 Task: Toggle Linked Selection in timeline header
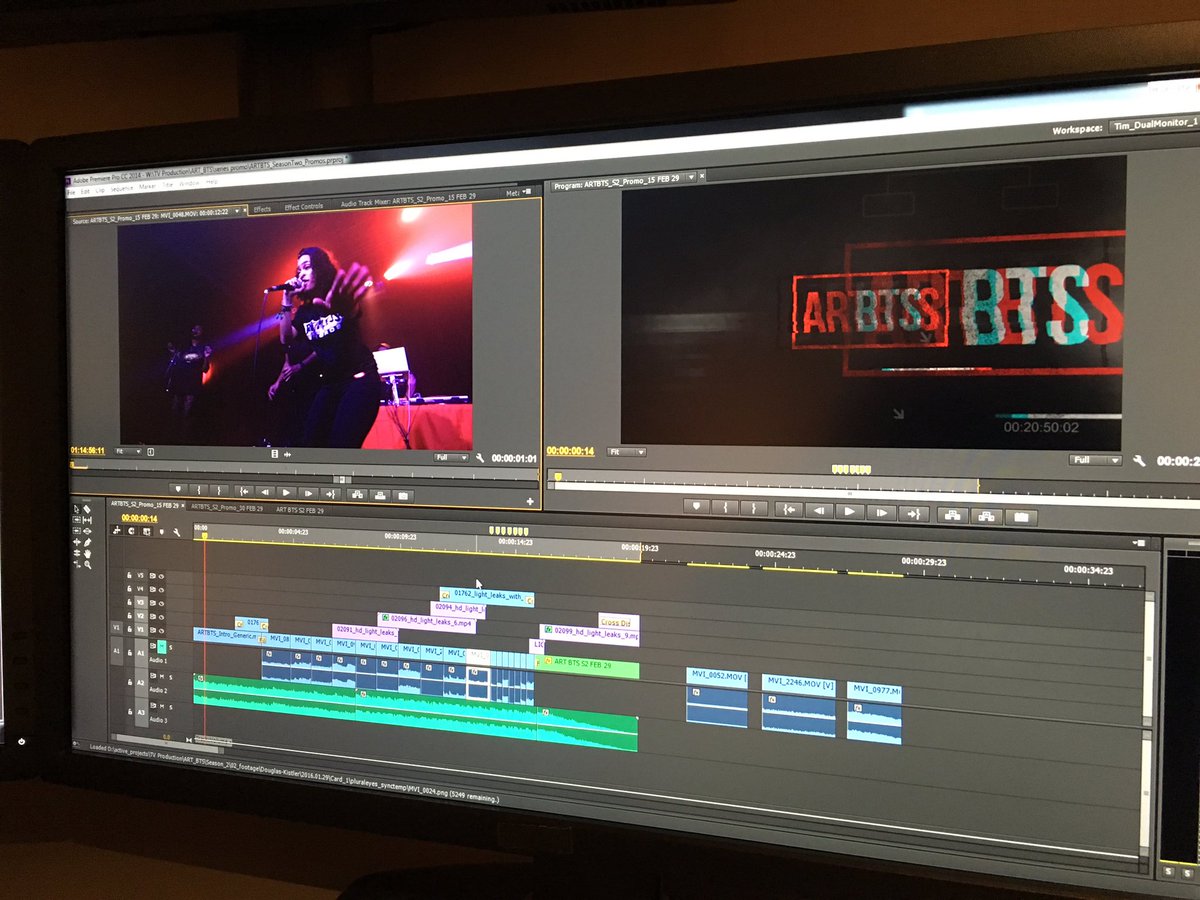[x=146, y=531]
